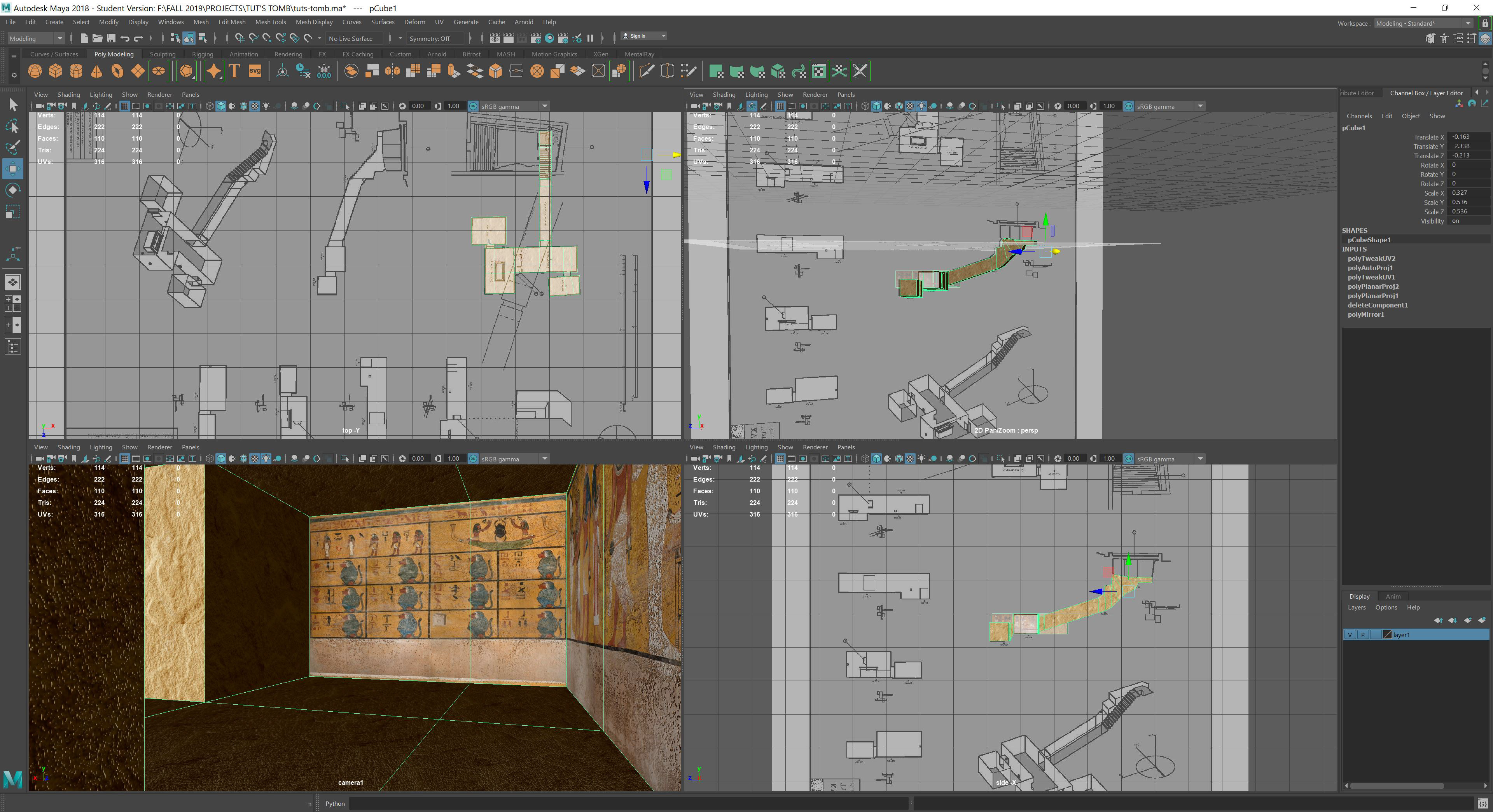Click the layer1 color swatch
This screenshot has height=812, width=1493.
click(x=1387, y=635)
